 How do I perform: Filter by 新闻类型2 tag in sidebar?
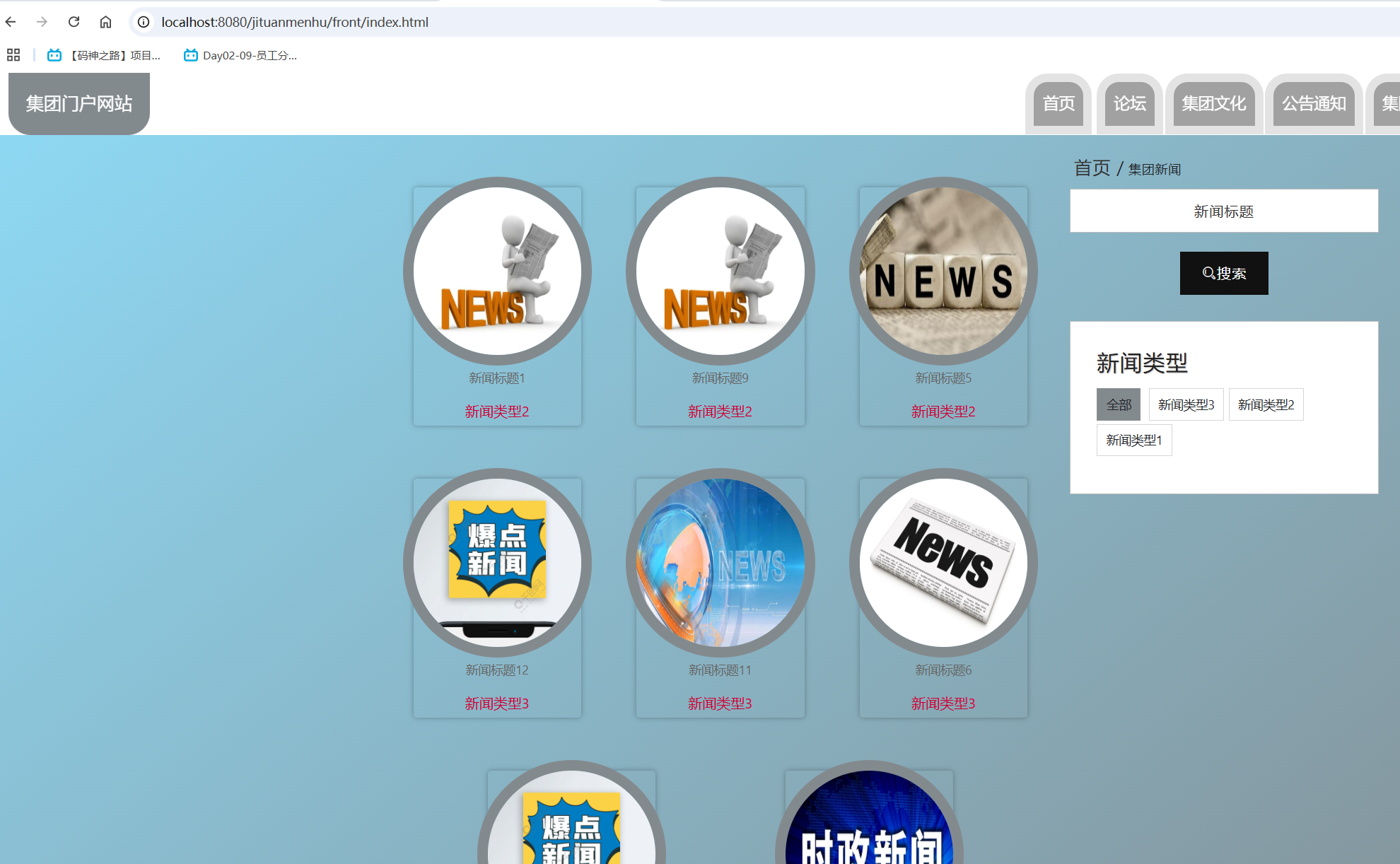(x=1266, y=404)
